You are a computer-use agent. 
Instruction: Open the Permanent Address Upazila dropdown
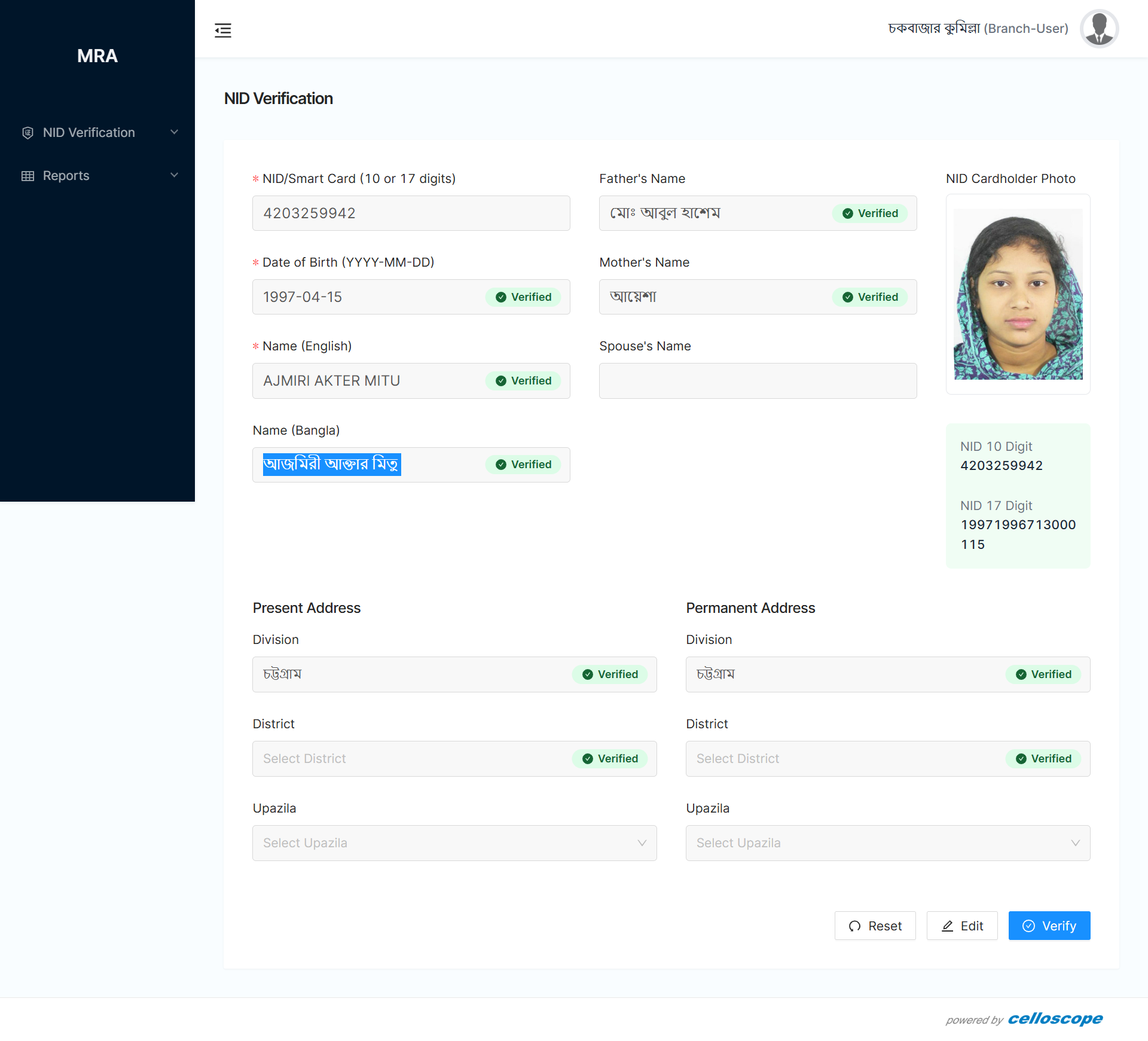point(887,843)
